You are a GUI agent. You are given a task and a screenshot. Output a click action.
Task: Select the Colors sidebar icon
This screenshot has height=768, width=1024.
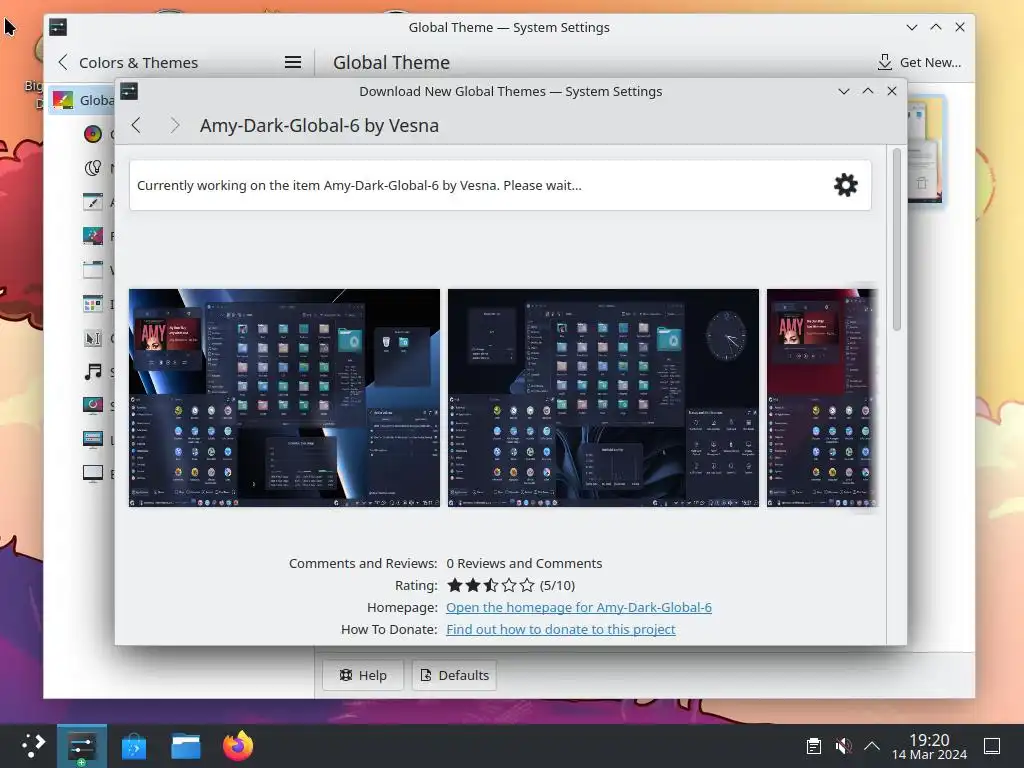click(93, 134)
